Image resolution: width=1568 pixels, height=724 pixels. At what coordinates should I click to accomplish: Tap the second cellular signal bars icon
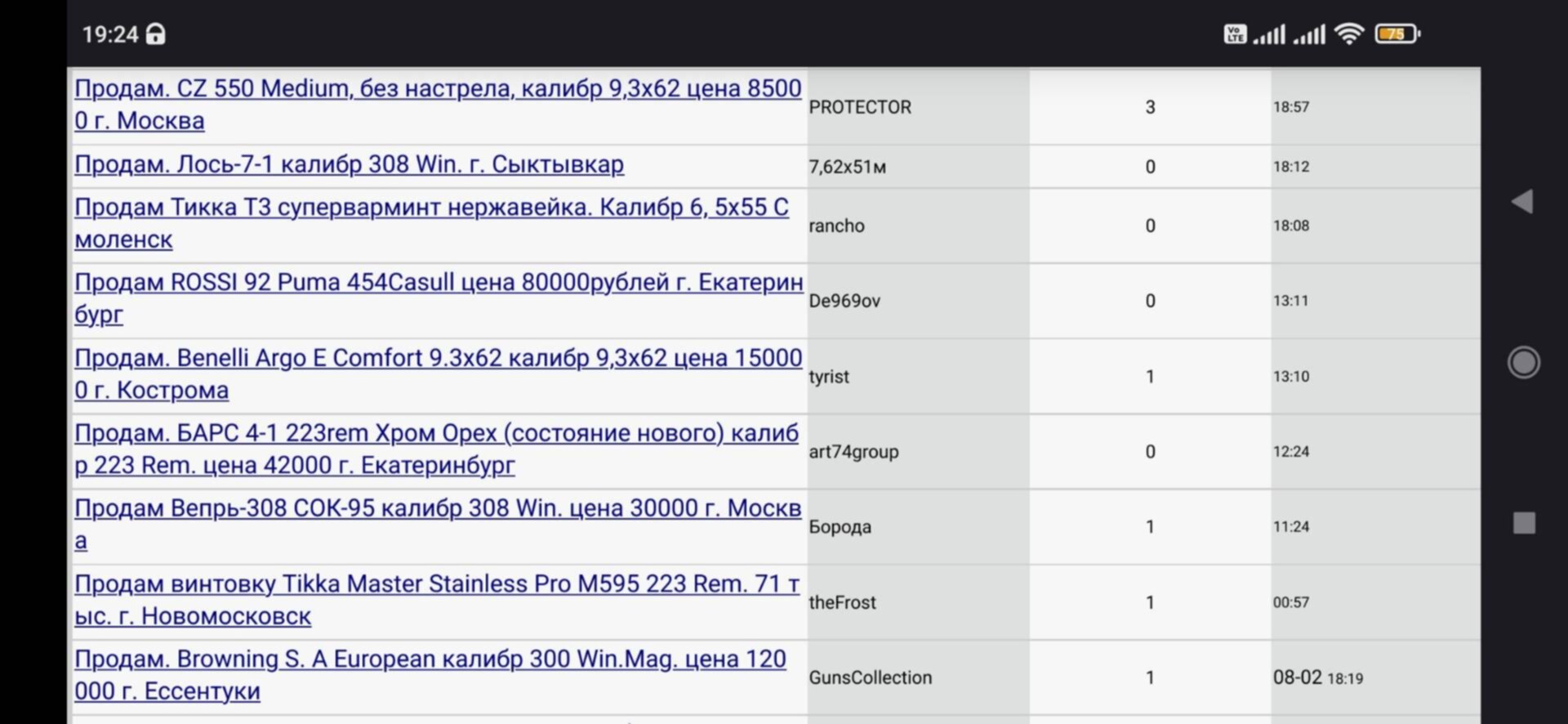(x=1309, y=34)
